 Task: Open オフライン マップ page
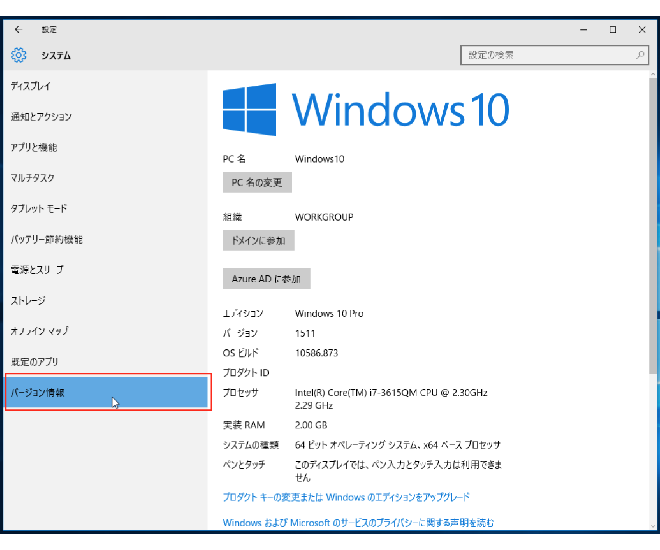pos(106,331)
